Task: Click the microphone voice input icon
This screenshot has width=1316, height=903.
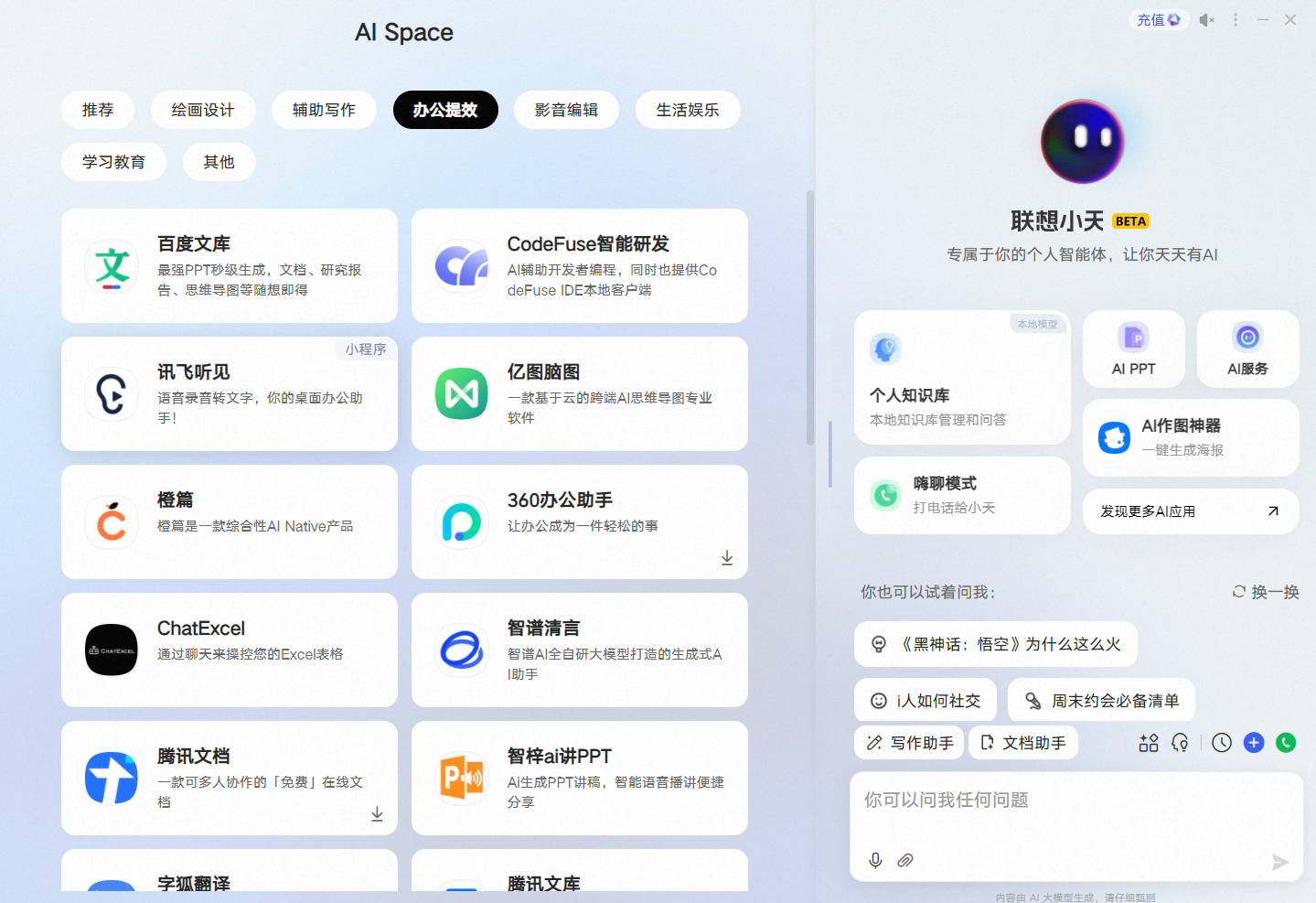Action: tap(875, 860)
